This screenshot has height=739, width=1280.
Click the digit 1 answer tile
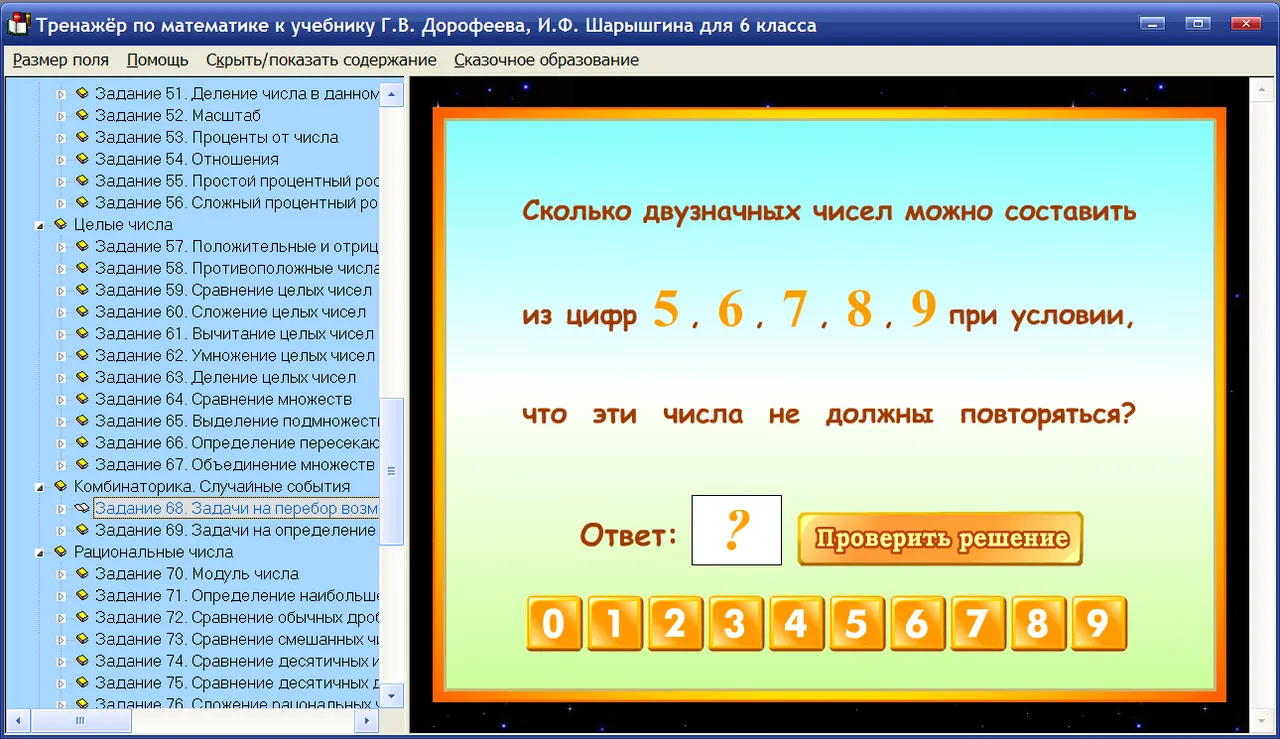click(615, 624)
